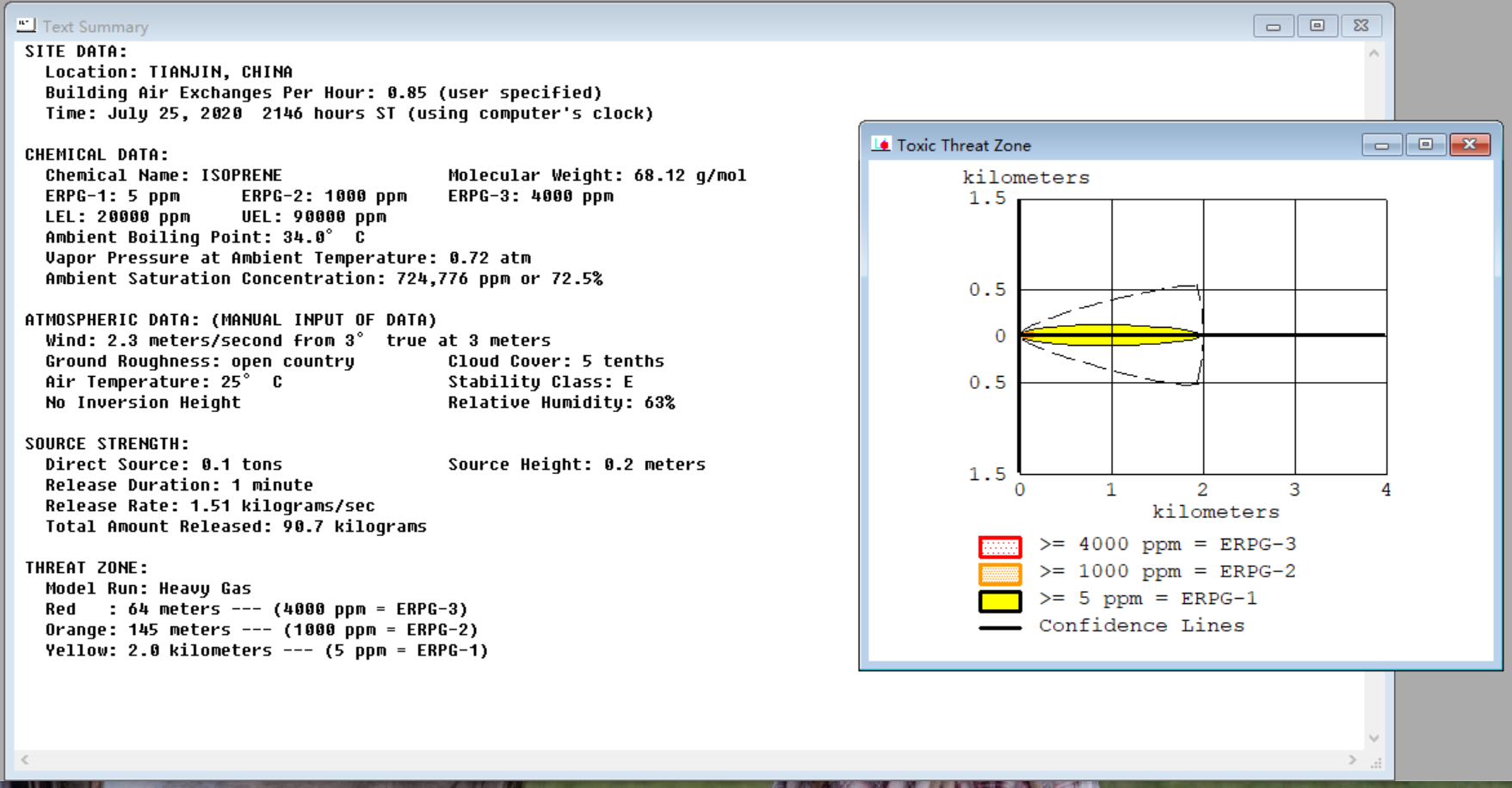The height and width of the screenshot is (788, 1512).
Task: Click the THREAT ZONE heading
Action: tap(86, 568)
